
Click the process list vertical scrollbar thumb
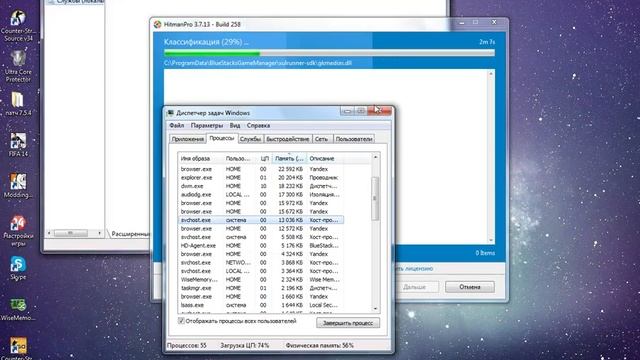(376, 198)
